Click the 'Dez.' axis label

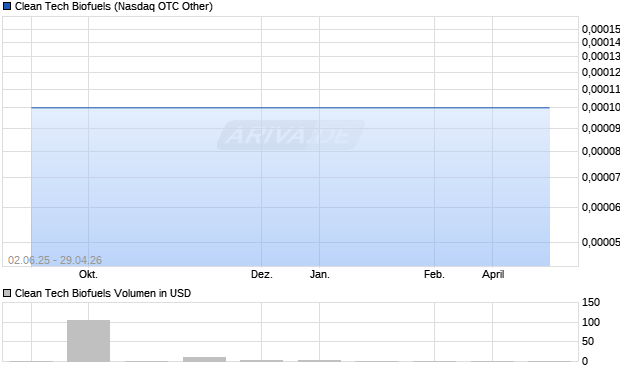262,274
